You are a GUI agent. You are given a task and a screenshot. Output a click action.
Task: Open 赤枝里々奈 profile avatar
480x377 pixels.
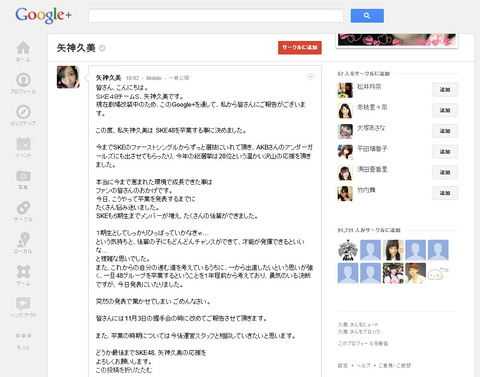coord(345,111)
